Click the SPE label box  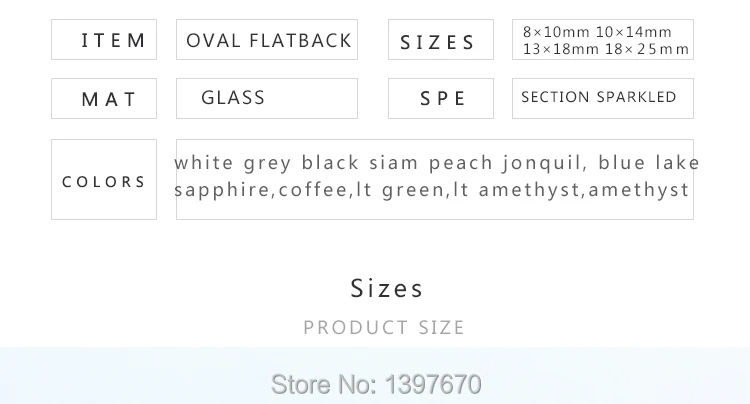(441, 98)
